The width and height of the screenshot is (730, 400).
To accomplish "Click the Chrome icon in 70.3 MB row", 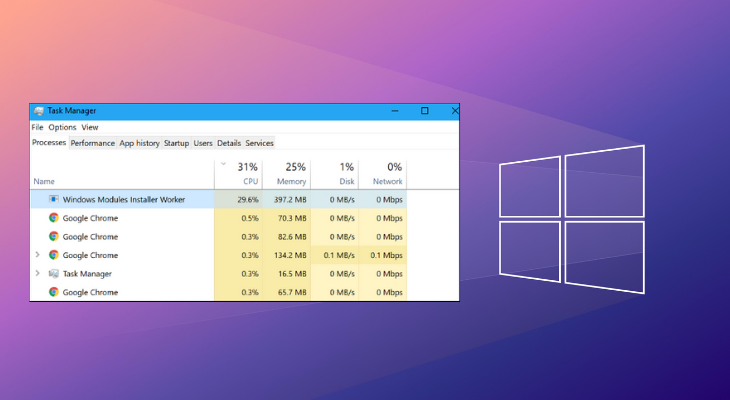I will [54, 218].
